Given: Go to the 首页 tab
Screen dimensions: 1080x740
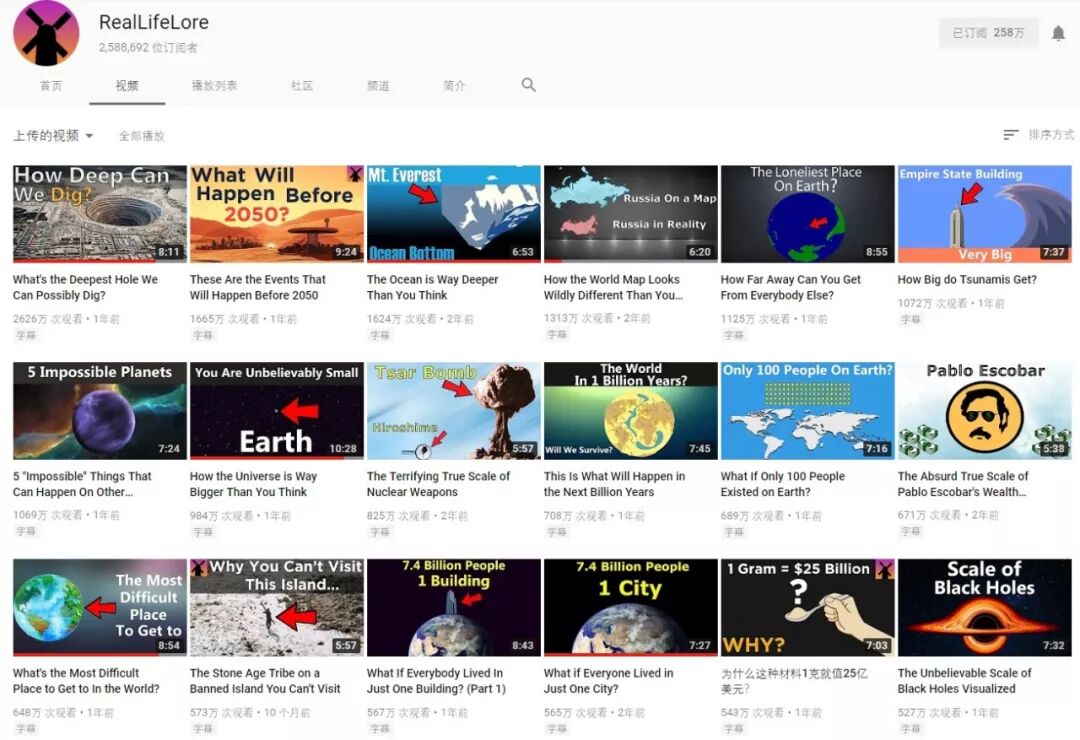Looking at the screenshot, I should [51, 86].
